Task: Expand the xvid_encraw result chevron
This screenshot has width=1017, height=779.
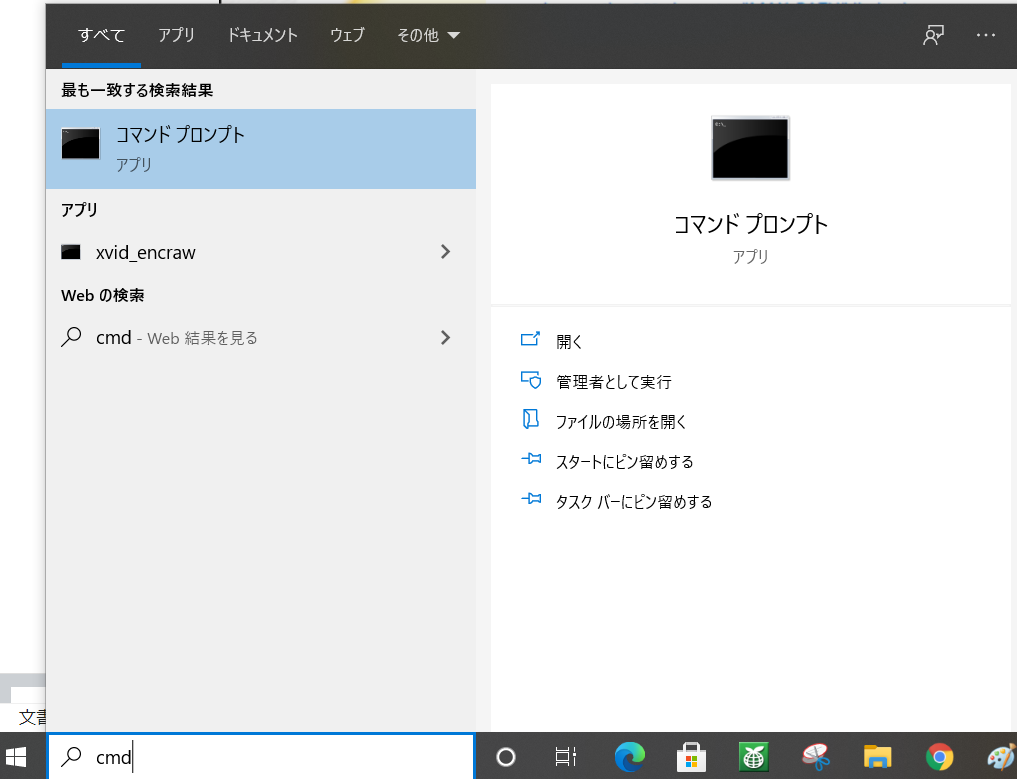Action: pyautogui.click(x=445, y=252)
